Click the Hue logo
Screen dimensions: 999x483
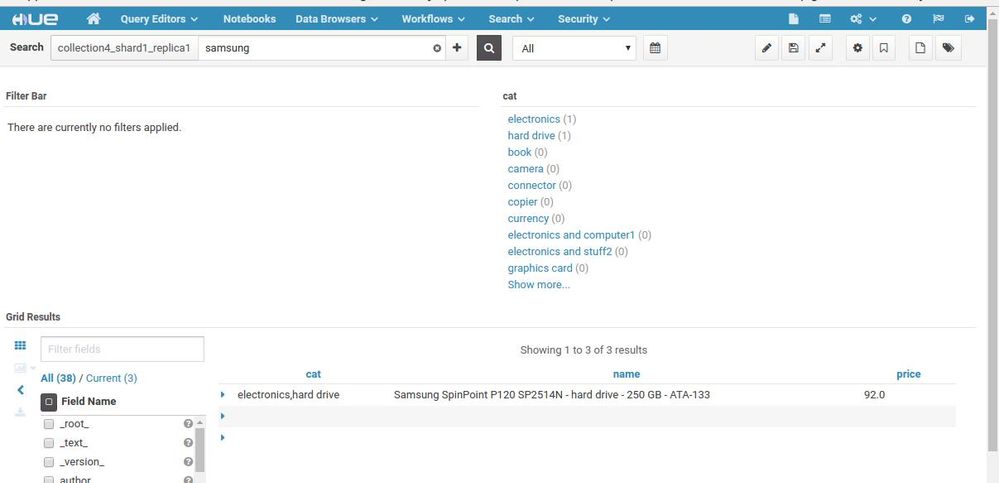35,19
